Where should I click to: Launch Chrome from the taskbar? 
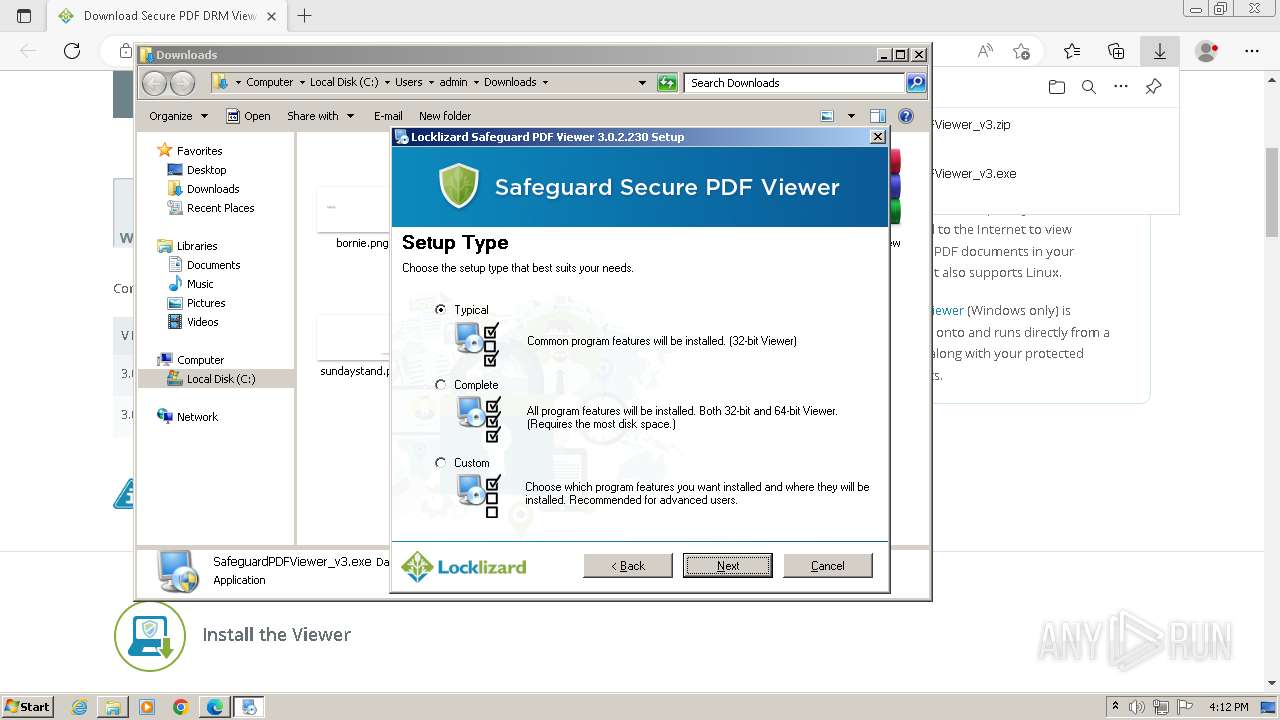tap(181, 707)
